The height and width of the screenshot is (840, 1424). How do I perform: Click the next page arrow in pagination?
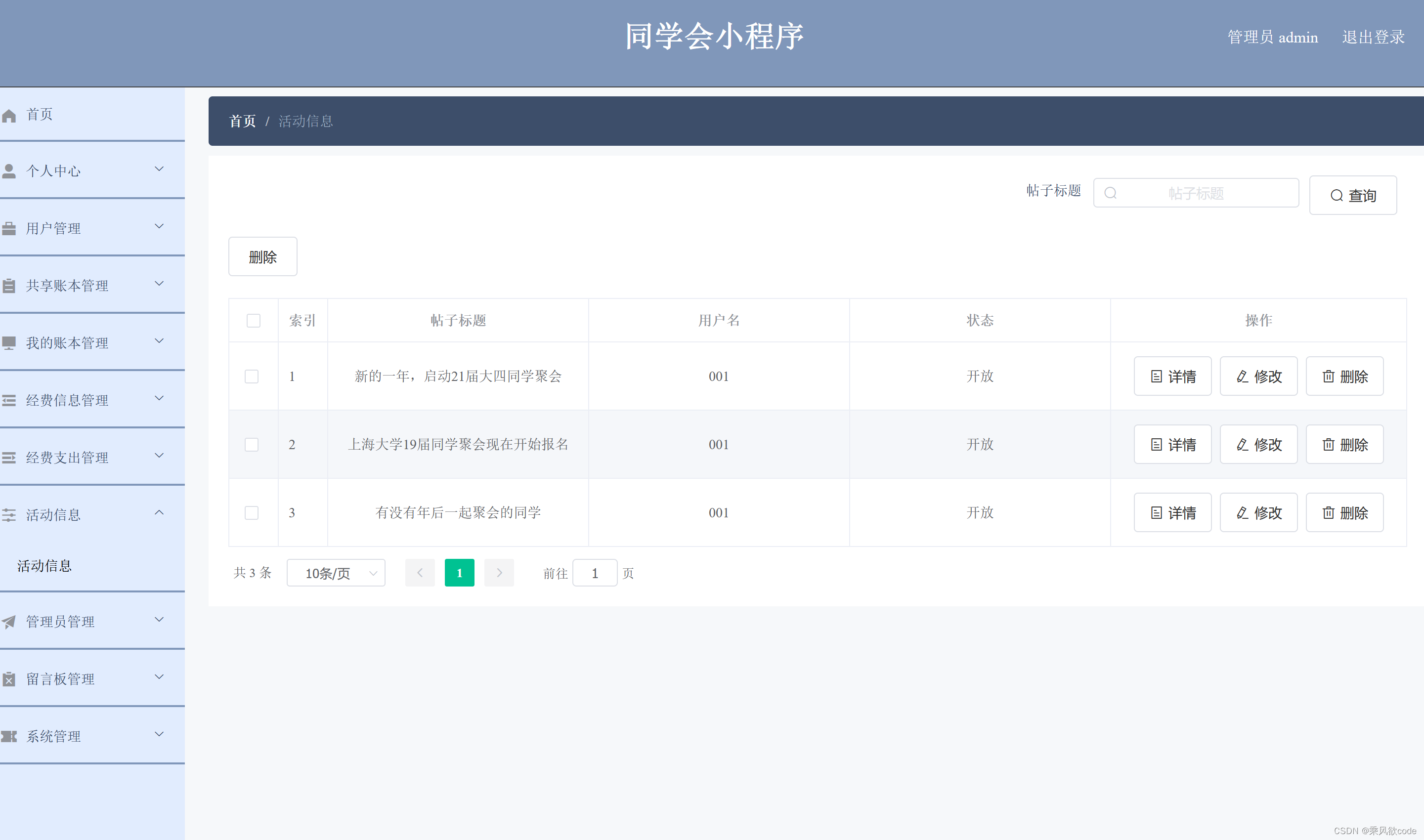pyautogui.click(x=499, y=573)
